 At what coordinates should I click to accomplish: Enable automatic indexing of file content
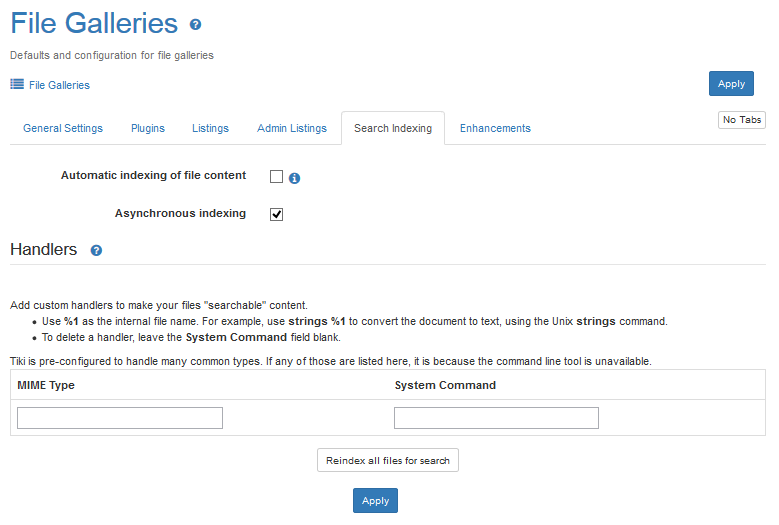(x=277, y=177)
